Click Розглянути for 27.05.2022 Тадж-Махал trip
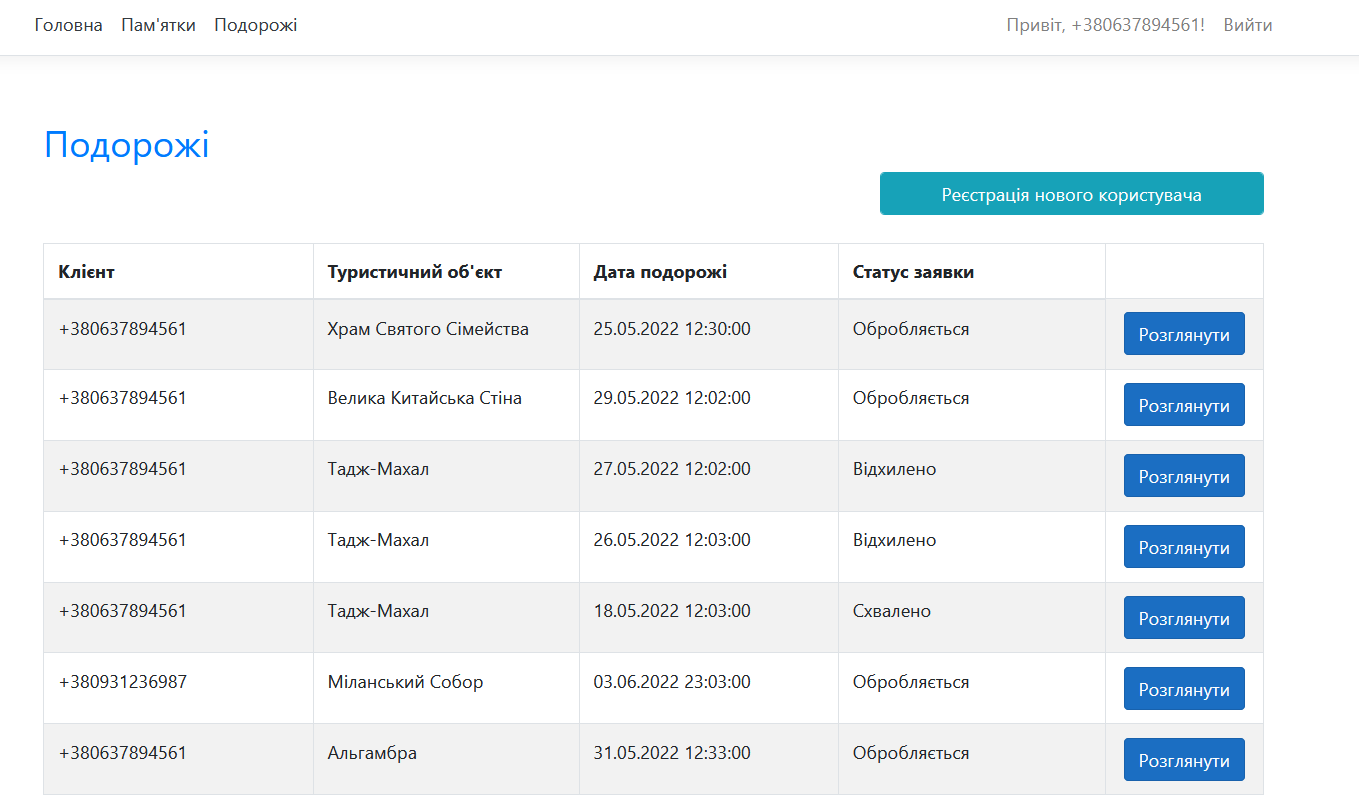 click(1184, 476)
